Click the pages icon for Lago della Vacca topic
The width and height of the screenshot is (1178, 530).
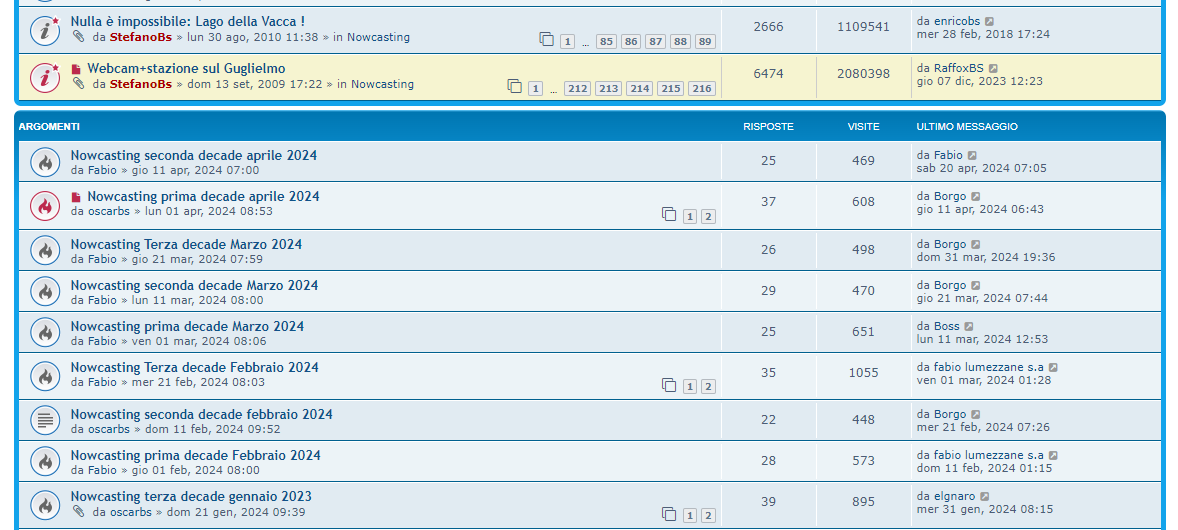point(546,40)
